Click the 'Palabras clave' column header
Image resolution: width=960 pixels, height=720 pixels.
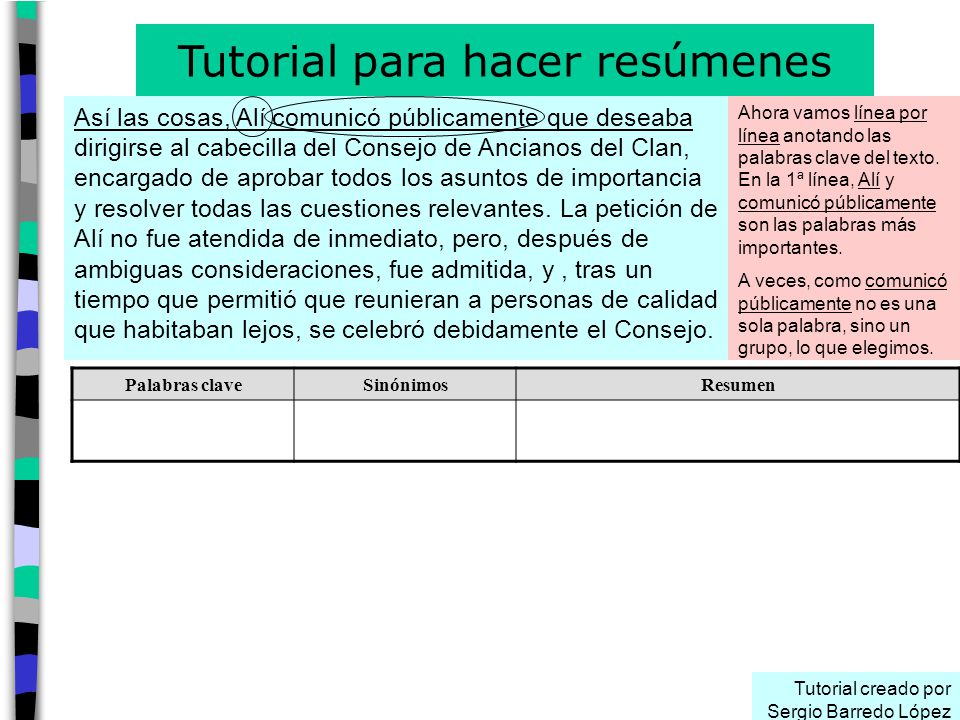click(183, 384)
